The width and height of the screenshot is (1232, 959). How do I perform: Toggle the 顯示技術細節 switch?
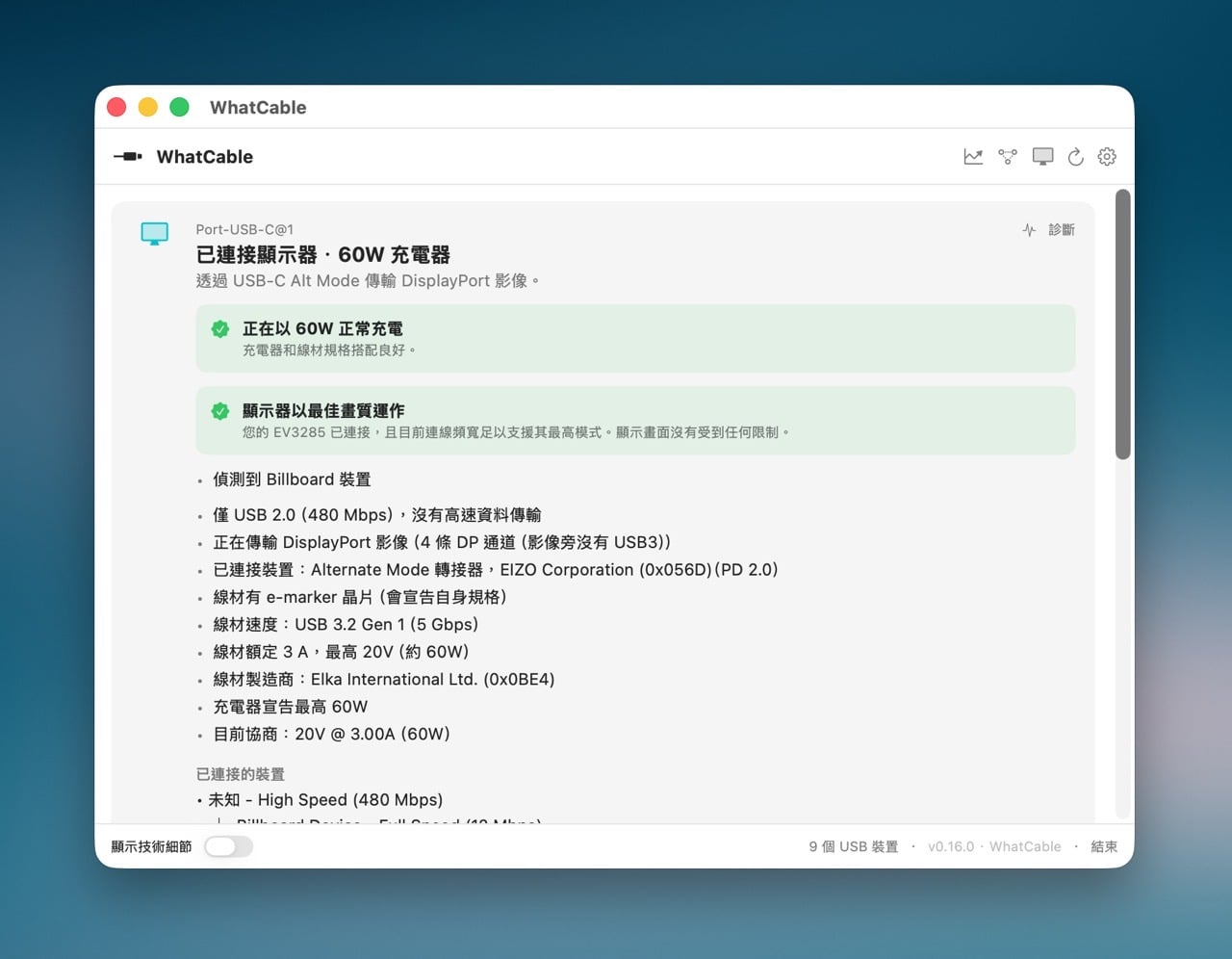click(228, 846)
